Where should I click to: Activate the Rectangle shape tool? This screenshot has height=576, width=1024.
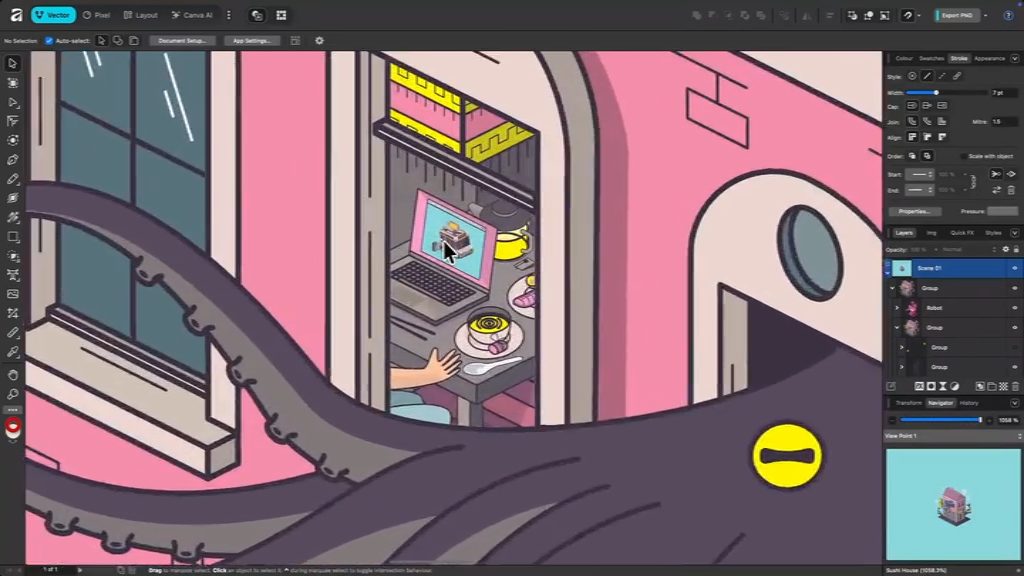13,237
